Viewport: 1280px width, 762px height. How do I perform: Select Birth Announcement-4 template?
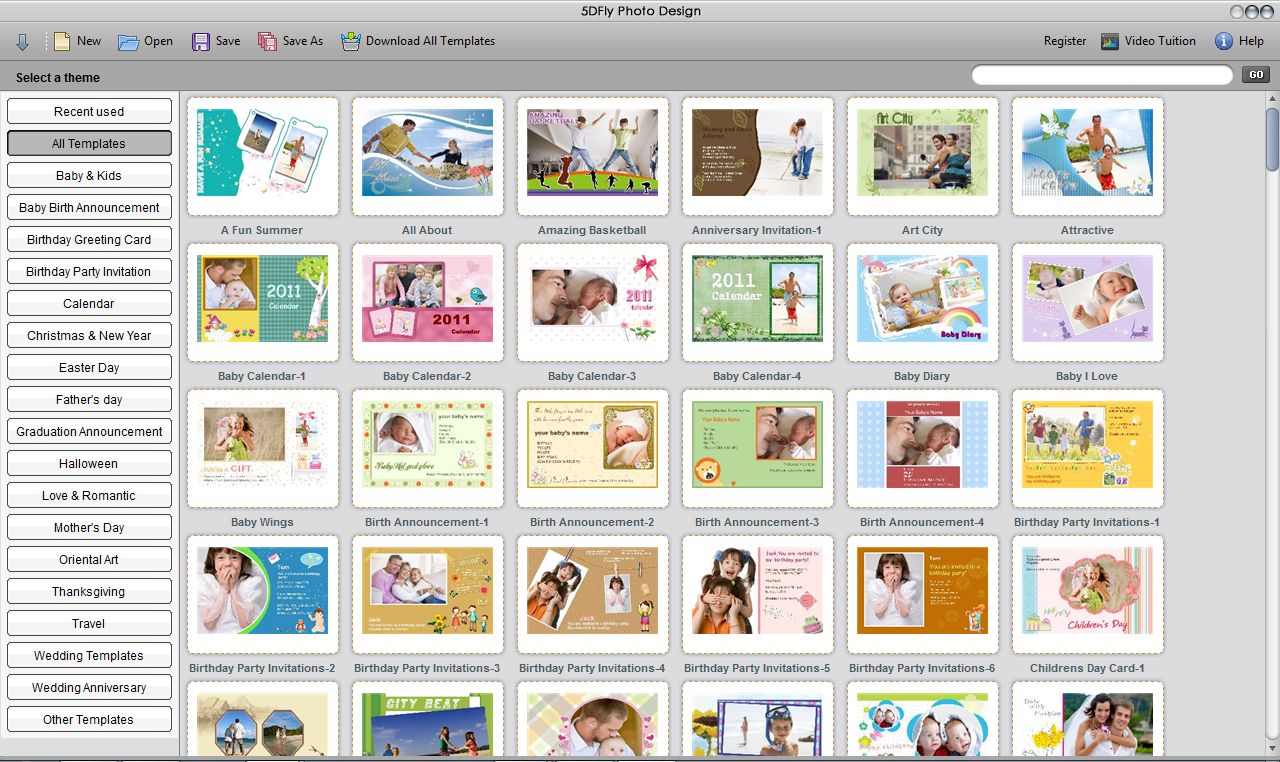(923, 448)
